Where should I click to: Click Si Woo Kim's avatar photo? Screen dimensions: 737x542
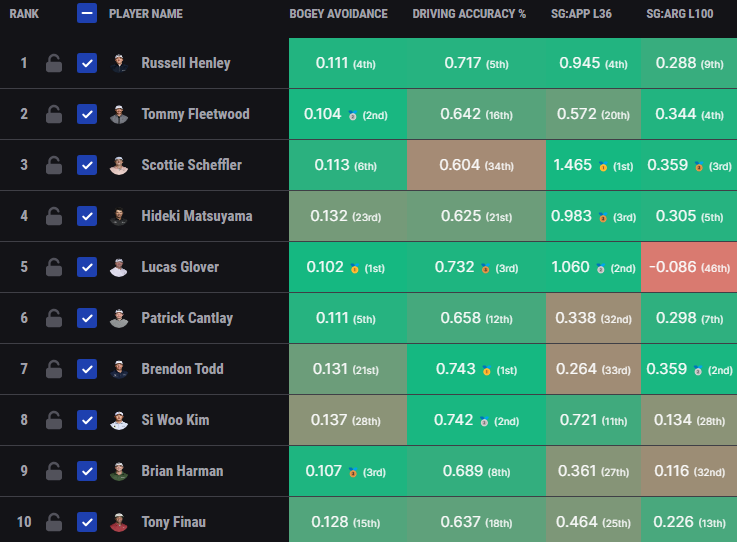tap(119, 420)
